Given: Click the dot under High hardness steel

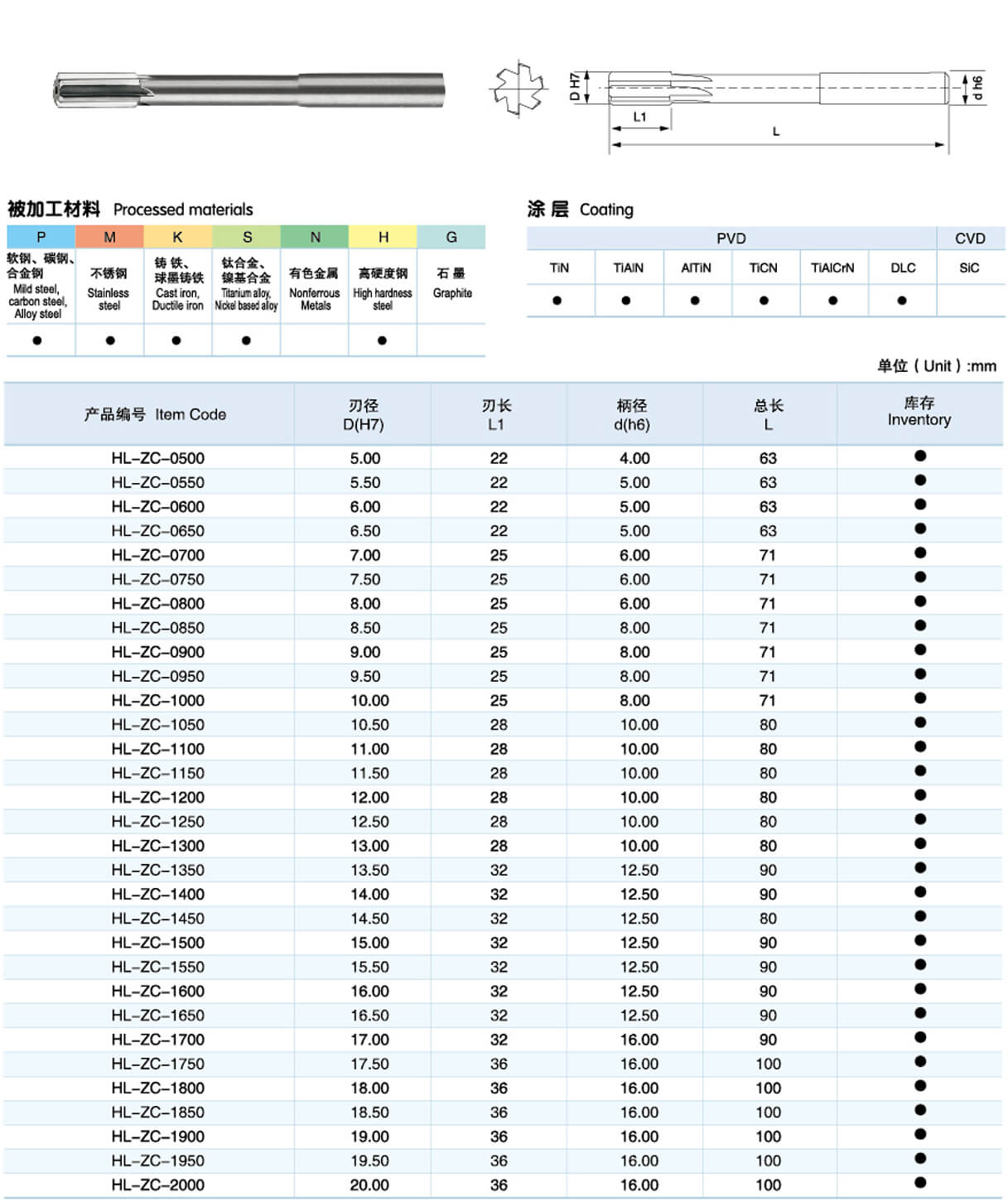Looking at the screenshot, I should 382,340.
